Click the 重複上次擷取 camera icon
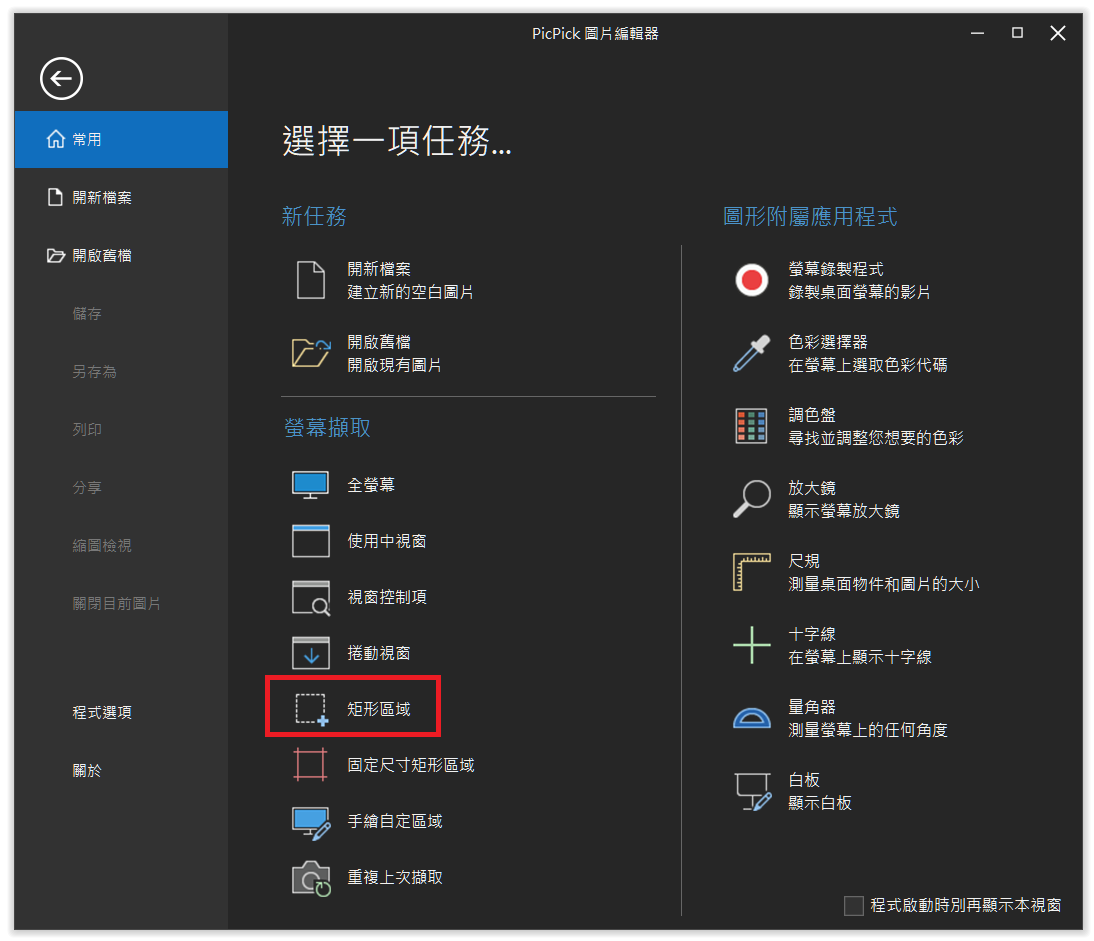This screenshot has height=941, width=1094. click(311, 878)
